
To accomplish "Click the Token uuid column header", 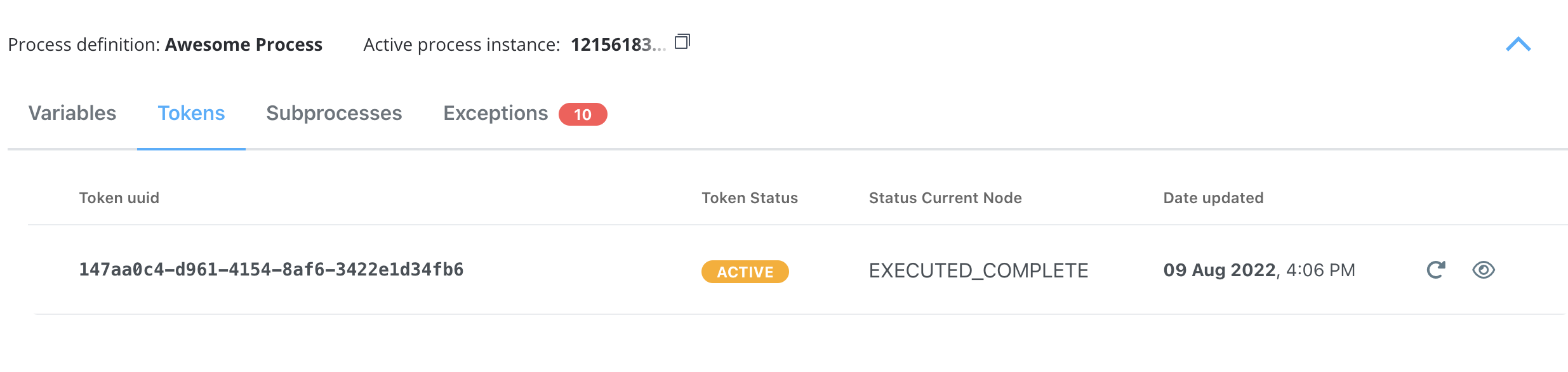I will tap(119, 198).
